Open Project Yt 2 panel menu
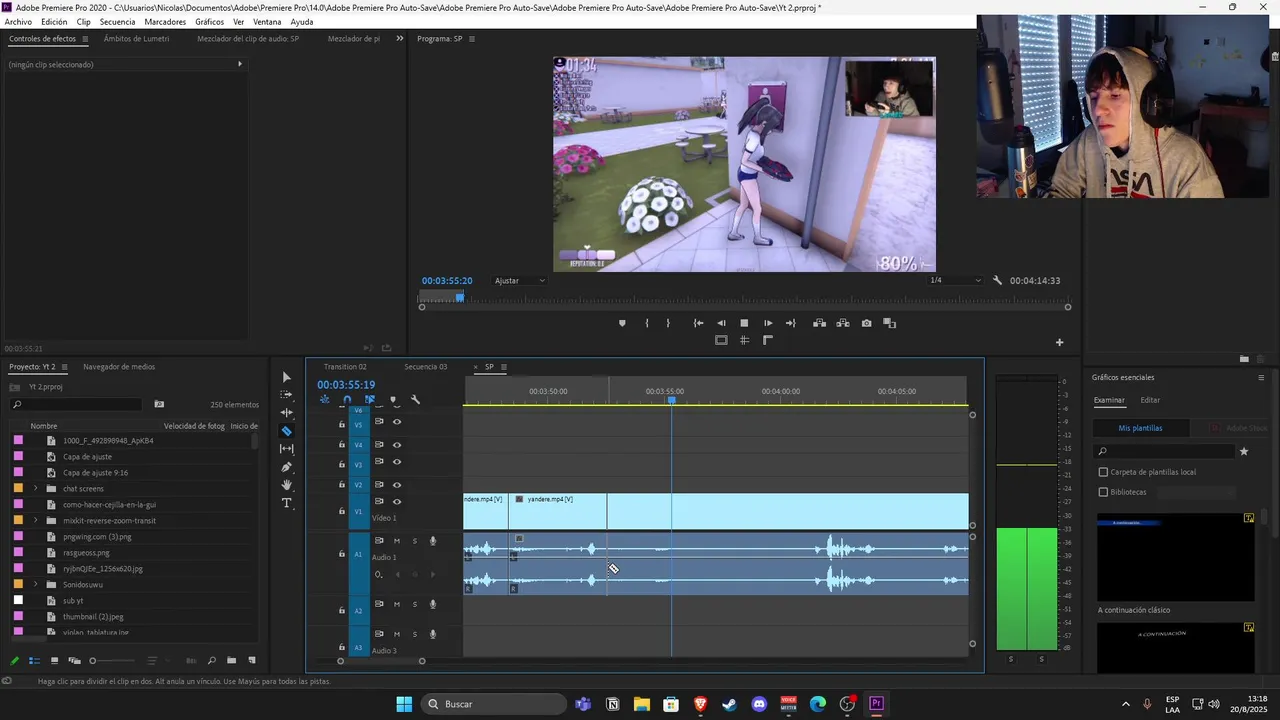The height and width of the screenshot is (720, 1280). point(65,367)
